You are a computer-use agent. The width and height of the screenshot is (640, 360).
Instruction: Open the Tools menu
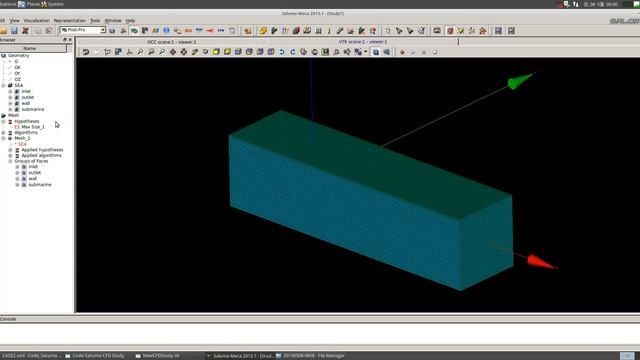tap(95, 20)
